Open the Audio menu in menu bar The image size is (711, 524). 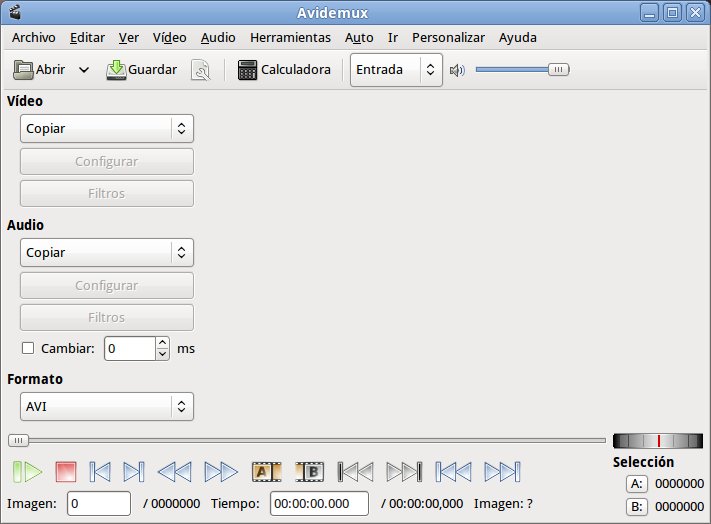click(x=218, y=38)
